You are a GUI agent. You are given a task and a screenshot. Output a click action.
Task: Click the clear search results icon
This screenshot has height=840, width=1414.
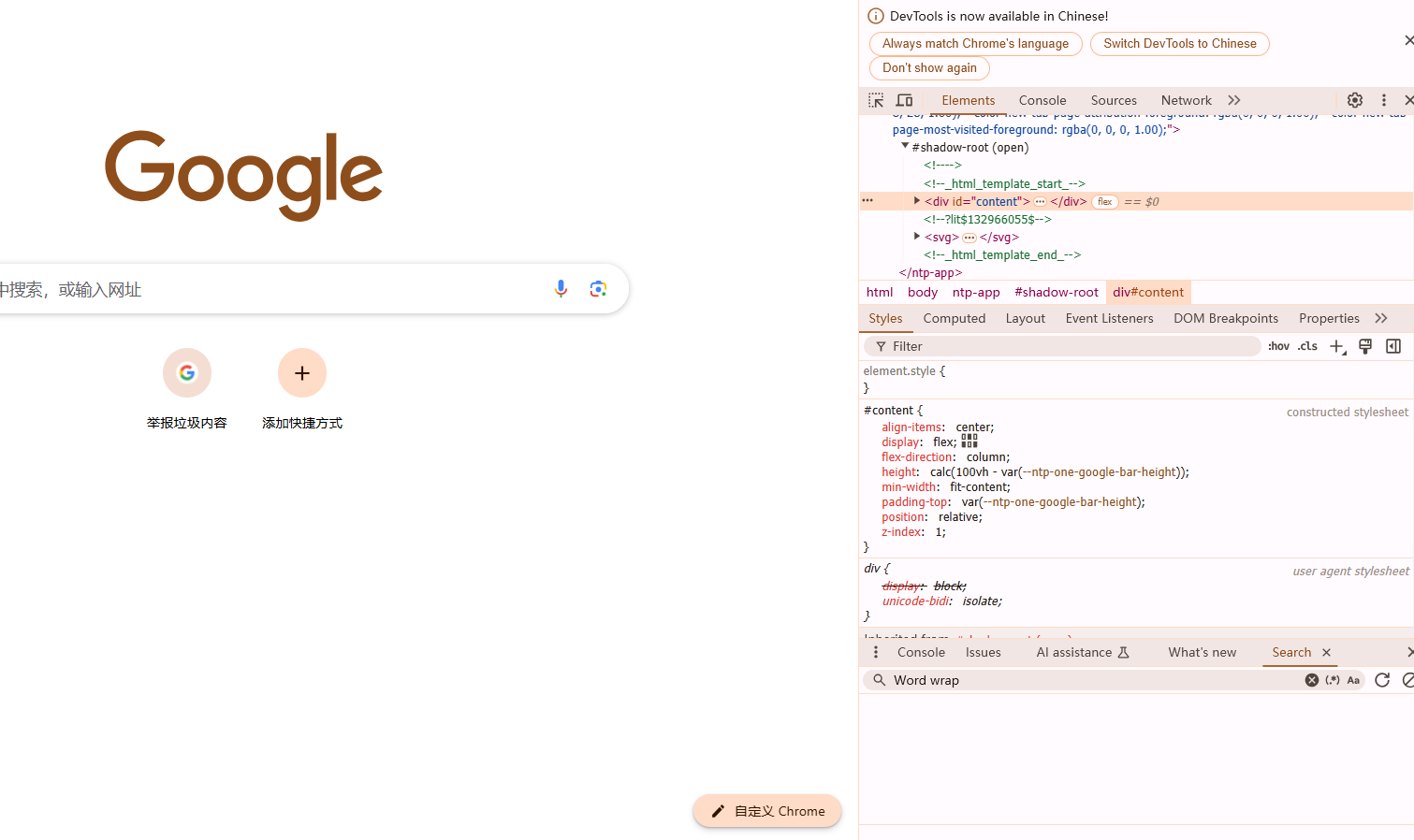(1407, 680)
